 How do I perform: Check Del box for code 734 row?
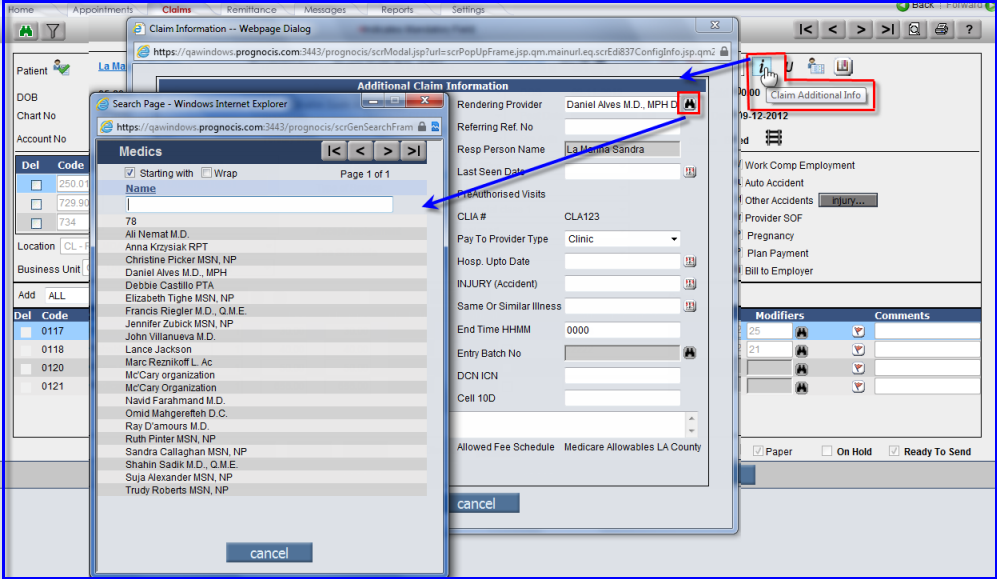[x=36, y=223]
